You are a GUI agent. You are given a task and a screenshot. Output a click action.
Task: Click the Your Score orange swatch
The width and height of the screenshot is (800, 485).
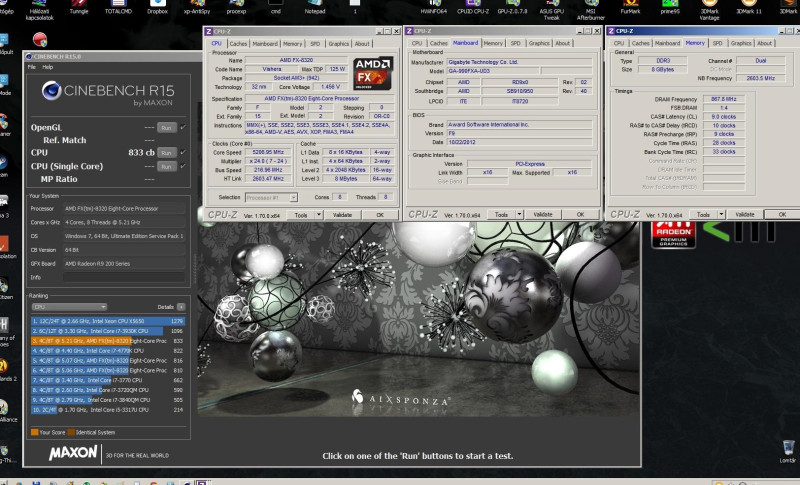35,432
